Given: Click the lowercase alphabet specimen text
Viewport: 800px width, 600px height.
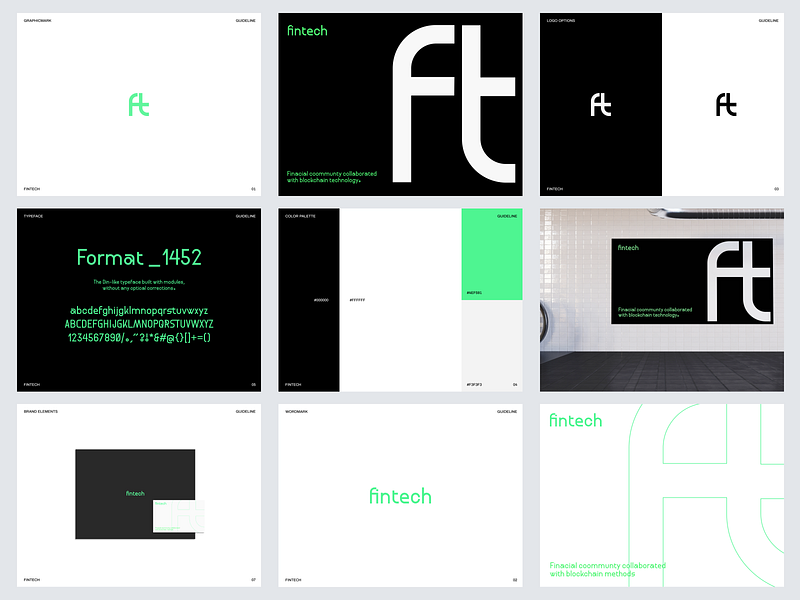Looking at the screenshot, I should pos(138,310).
